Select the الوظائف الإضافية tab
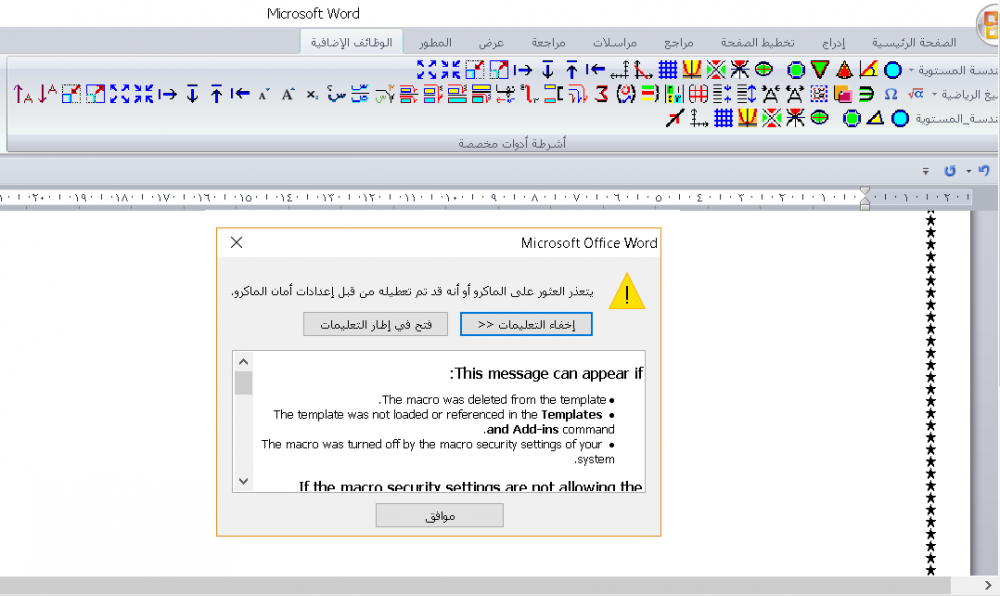The image size is (1000, 596). [351, 42]
